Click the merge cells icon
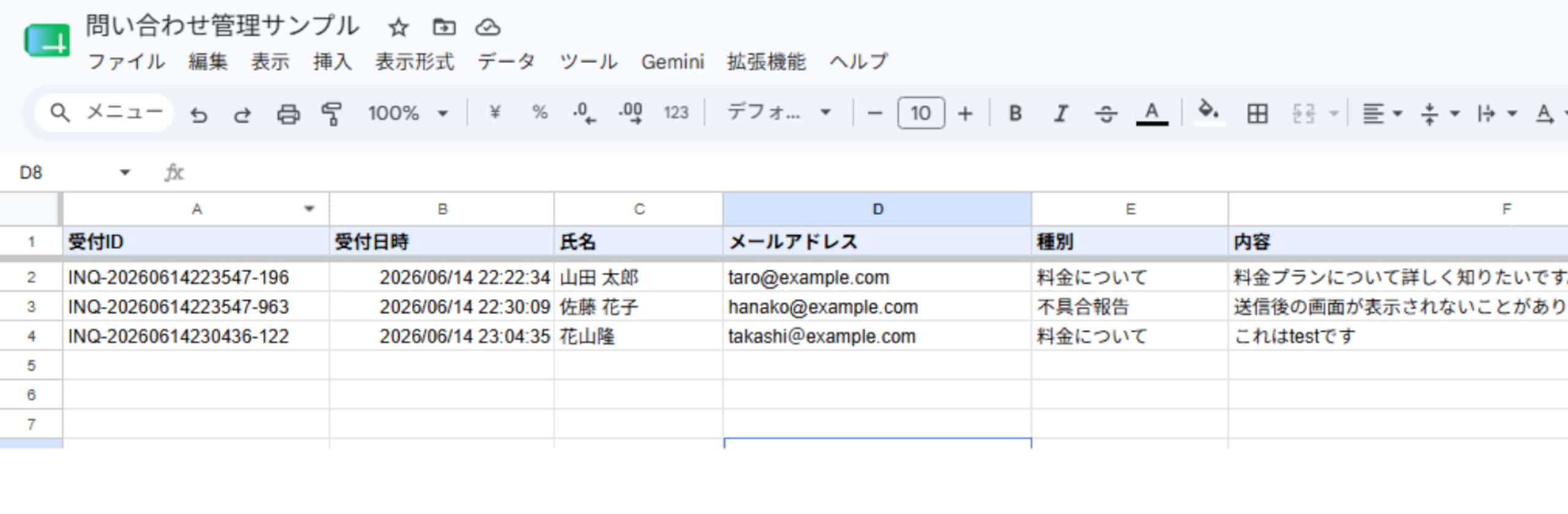Image resolution: width=1568 pixels, height=514 pixels. [x=1303, y=113]
